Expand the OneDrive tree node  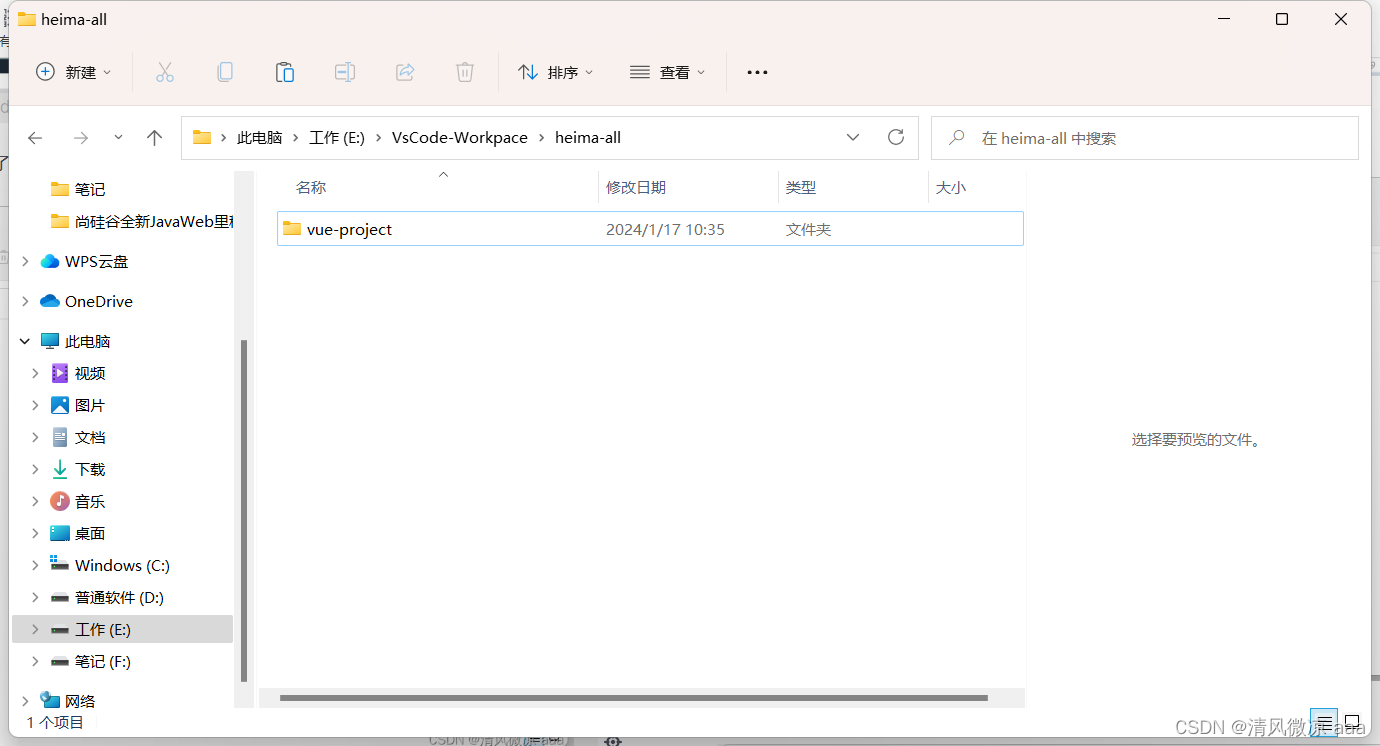[x=25, y=301]
